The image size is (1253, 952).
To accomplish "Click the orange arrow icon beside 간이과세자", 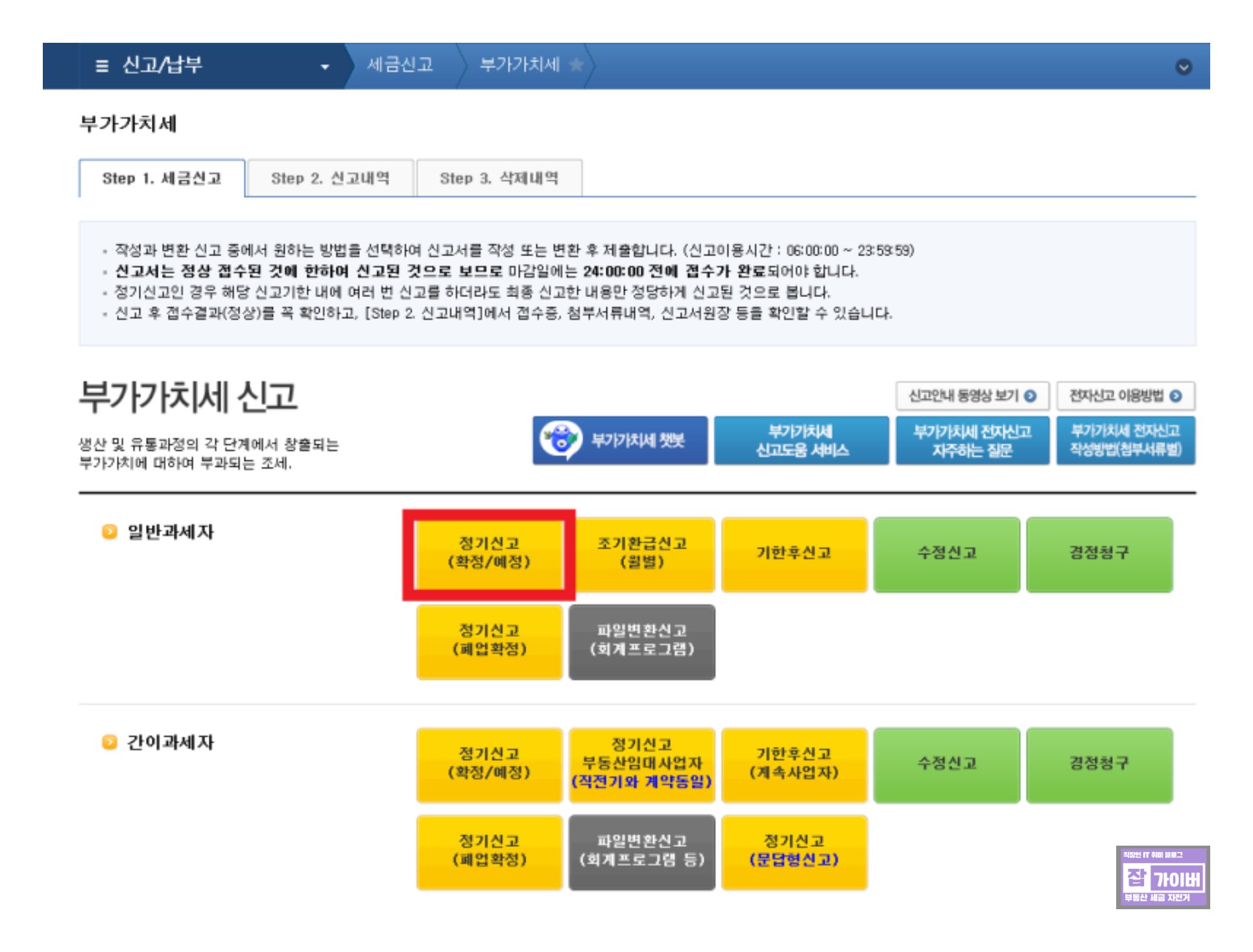I will pyautogui.click(x=110, y=742).
